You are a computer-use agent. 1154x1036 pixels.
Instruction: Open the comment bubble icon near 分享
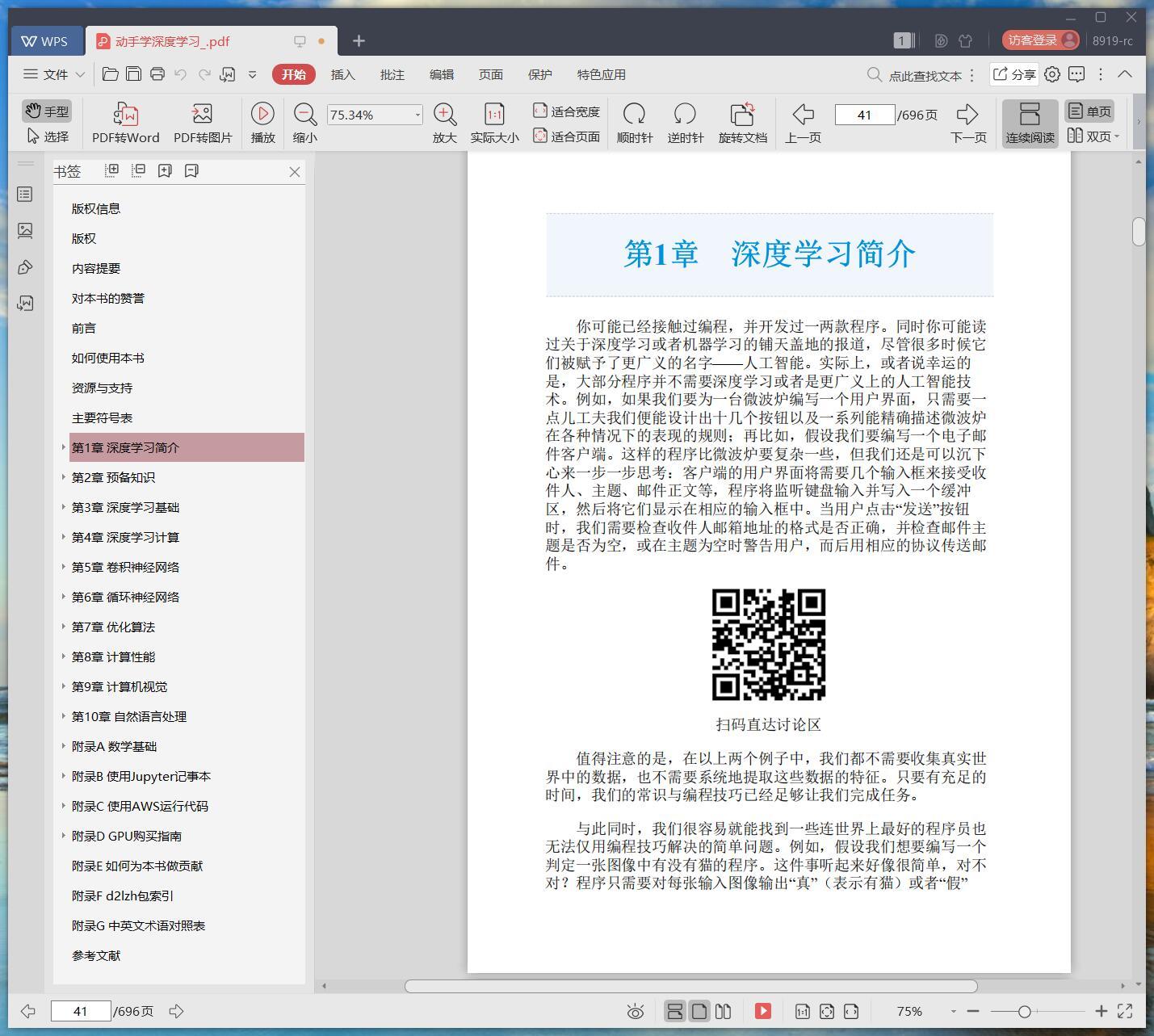(1076, 74)
